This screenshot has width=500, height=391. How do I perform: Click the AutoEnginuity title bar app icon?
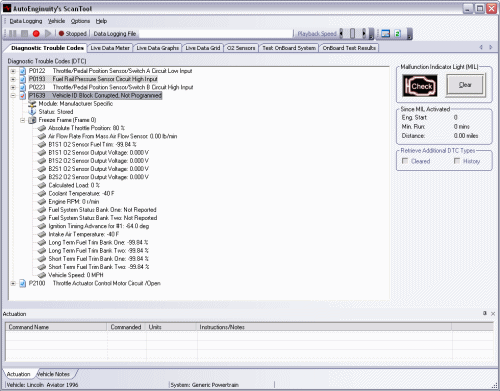pos(7,8)
